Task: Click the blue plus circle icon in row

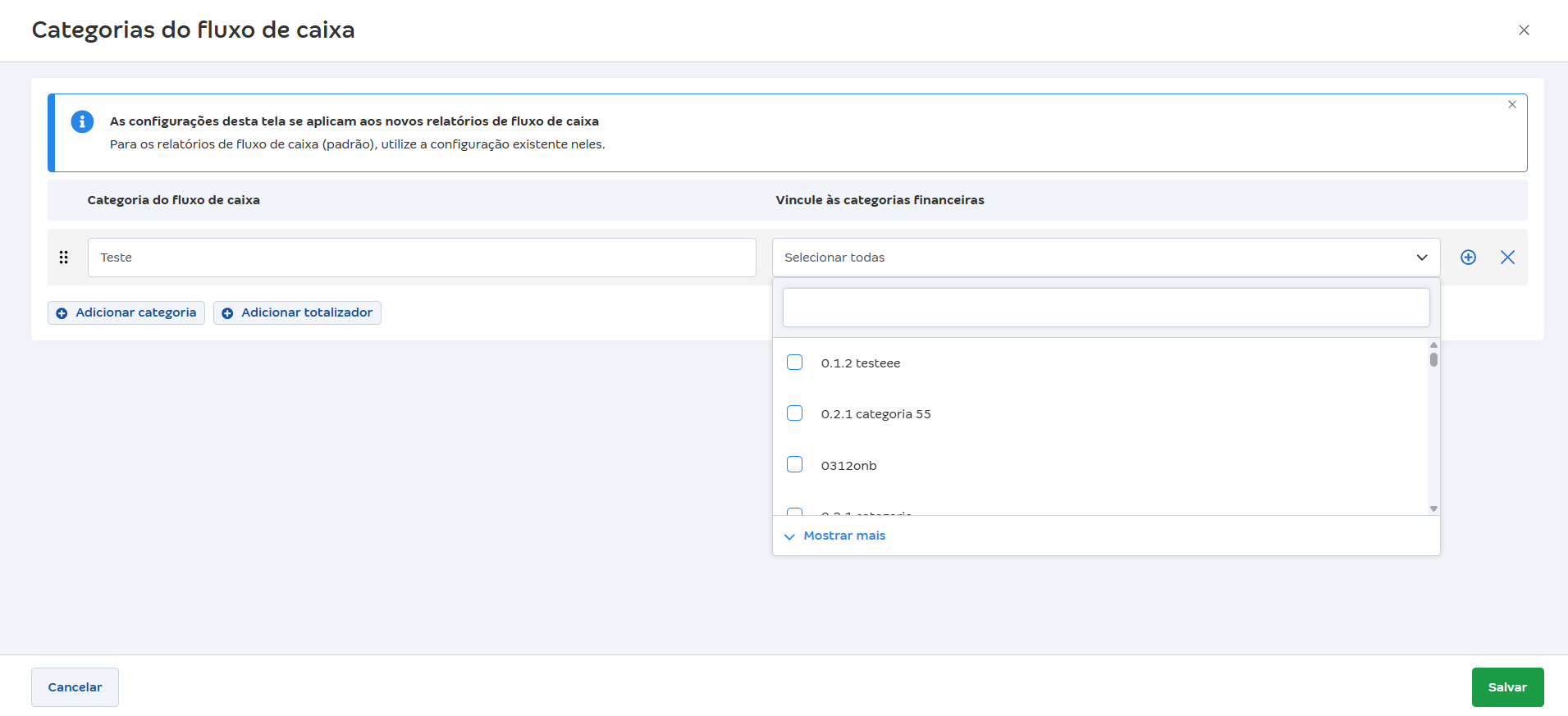Action: [x=1468, y=258]
